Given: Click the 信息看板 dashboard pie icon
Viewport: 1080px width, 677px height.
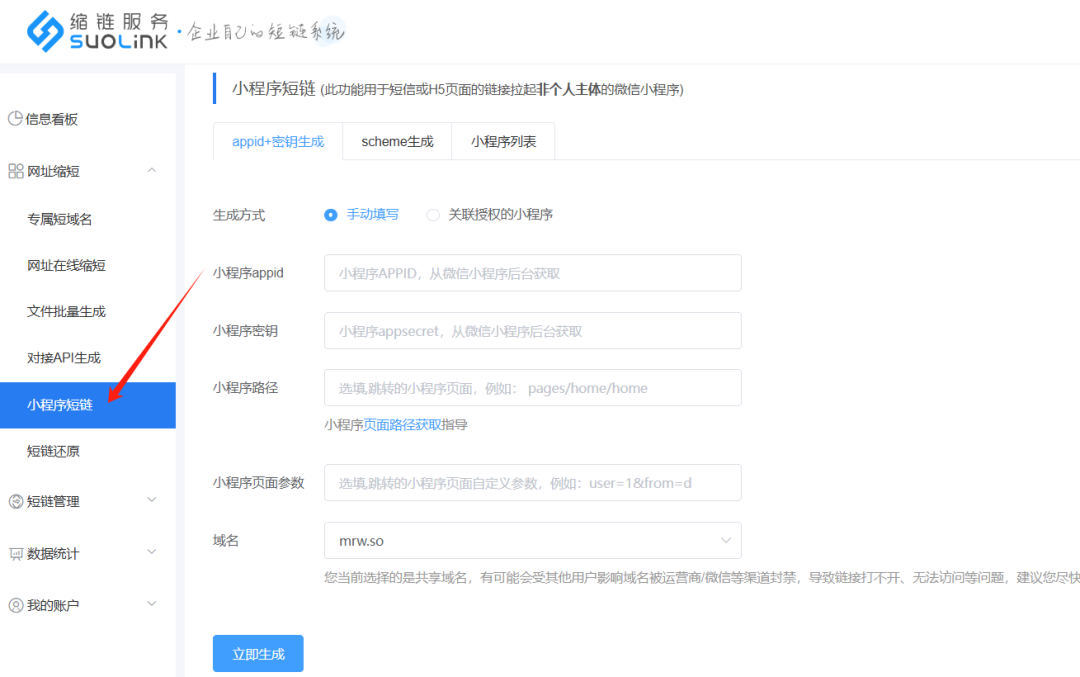Looking at the screenshot, I should tap(15, 119).
